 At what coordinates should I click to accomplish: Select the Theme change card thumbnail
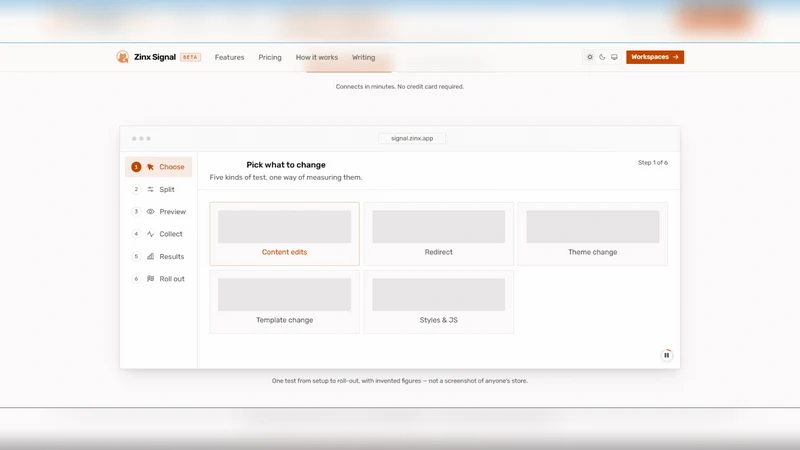[593, 227]
